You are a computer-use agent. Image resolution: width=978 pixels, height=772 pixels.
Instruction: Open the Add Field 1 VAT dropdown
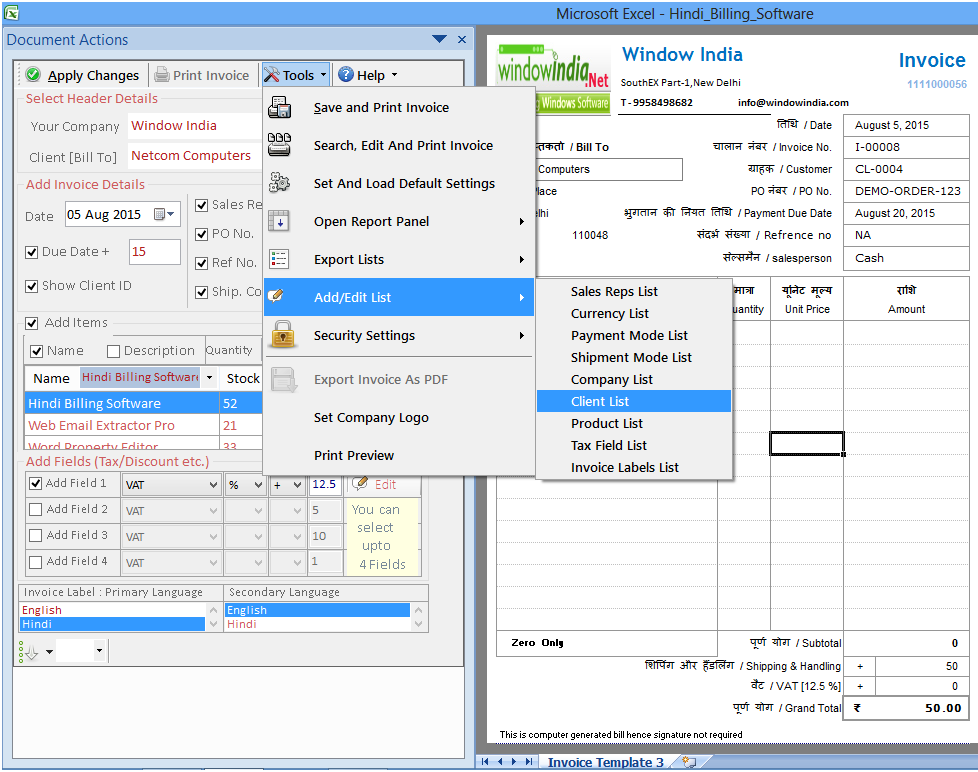point(213,485)
